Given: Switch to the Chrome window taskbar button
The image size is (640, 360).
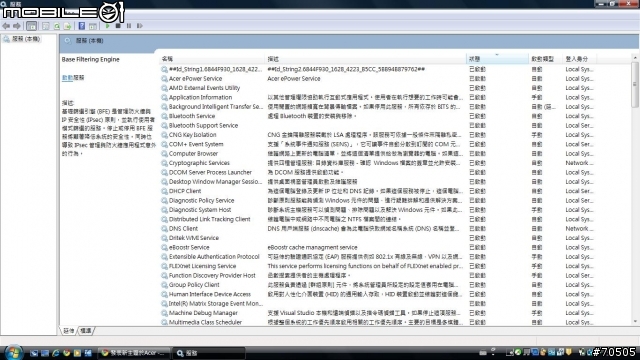Looking at the screenshot, I should (x=135, y=353).
